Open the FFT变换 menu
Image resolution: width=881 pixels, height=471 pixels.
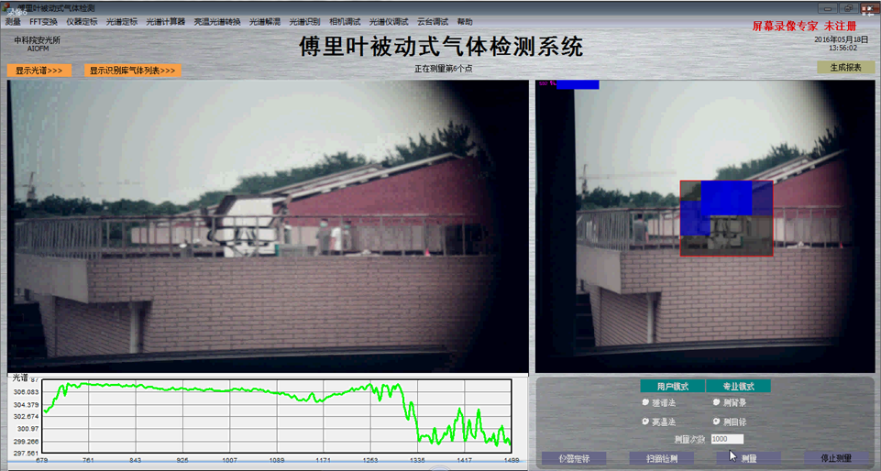(x=43, y=21)
